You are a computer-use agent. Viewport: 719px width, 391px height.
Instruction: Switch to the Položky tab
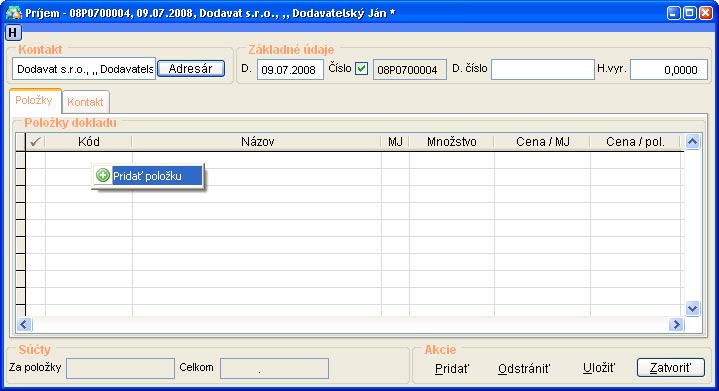coord(34,100)
